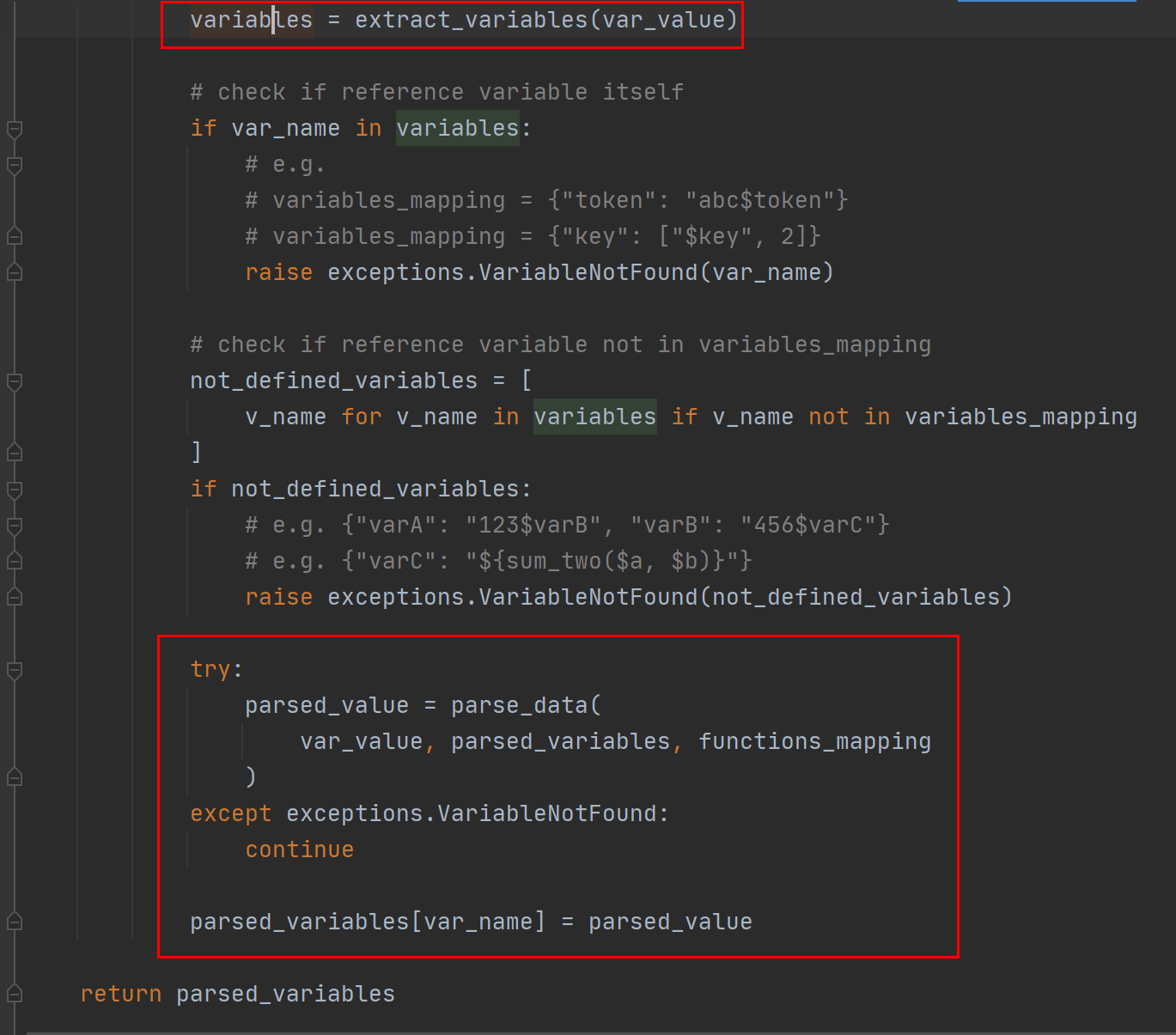Click fold end marker beside 'parsed_variables[var_name]' line

pos(15,921)
